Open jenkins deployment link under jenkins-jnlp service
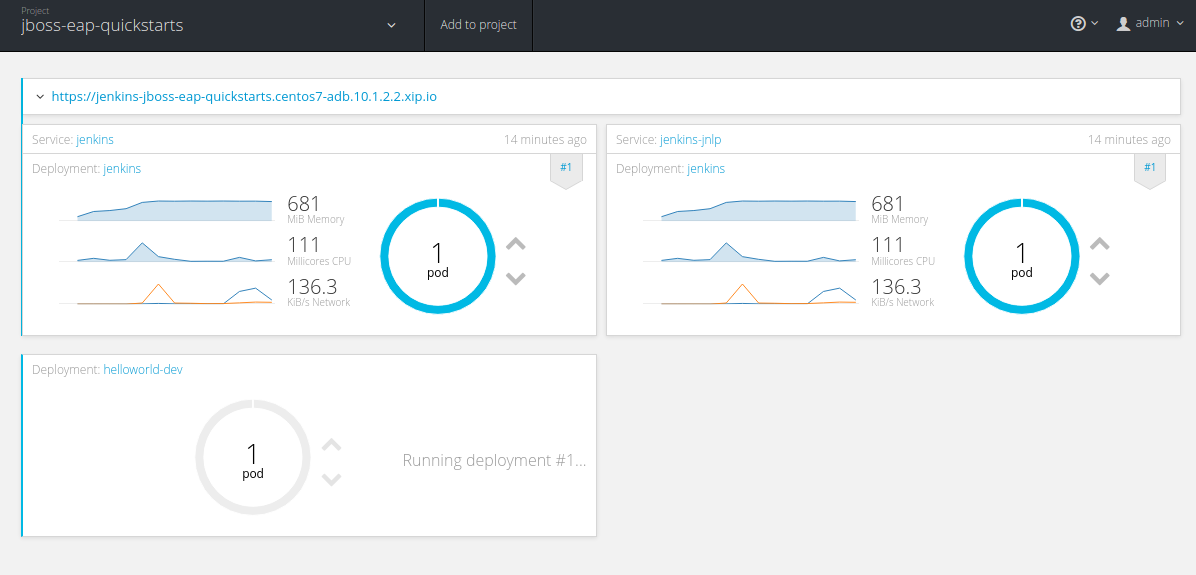Viewport: 1196px width, 575px height. coord(706,169)
